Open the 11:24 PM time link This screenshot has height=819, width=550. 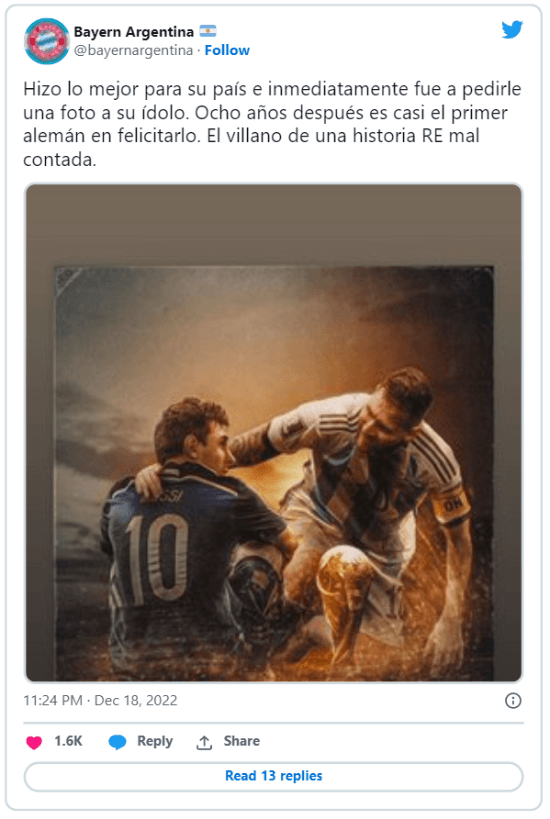point(52,700)
